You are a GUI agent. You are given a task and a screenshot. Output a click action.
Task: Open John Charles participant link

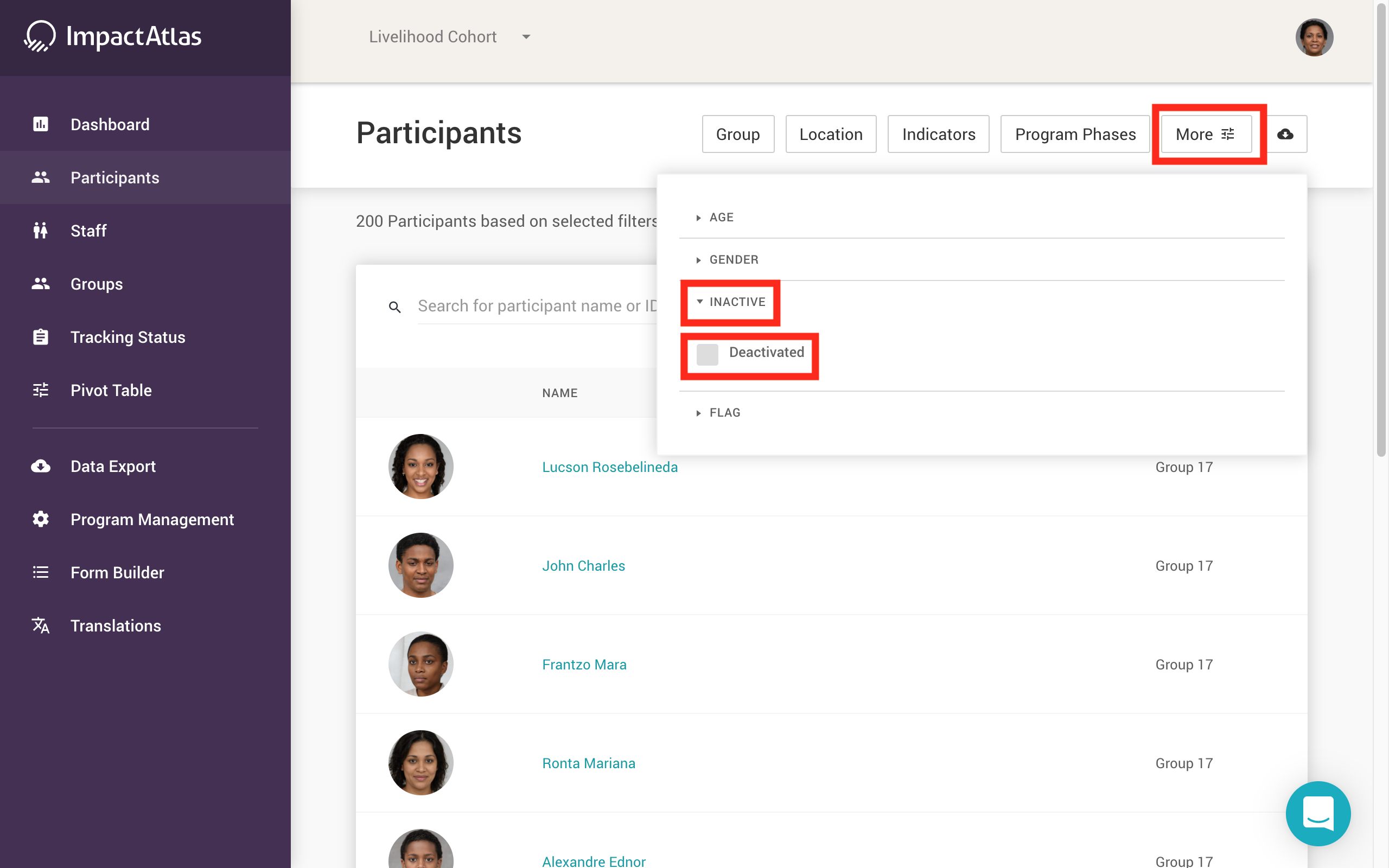[x=583, y=565]
